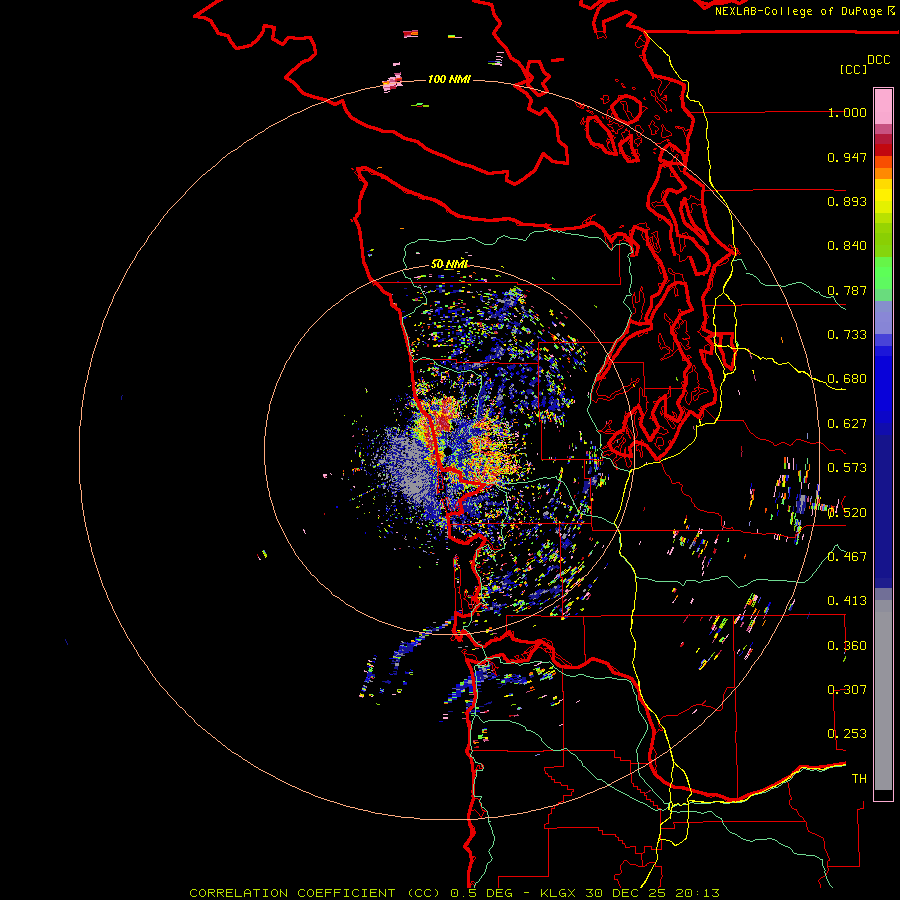Click the 0.520 scale value

pyautogui.click(x=847, y=513)
